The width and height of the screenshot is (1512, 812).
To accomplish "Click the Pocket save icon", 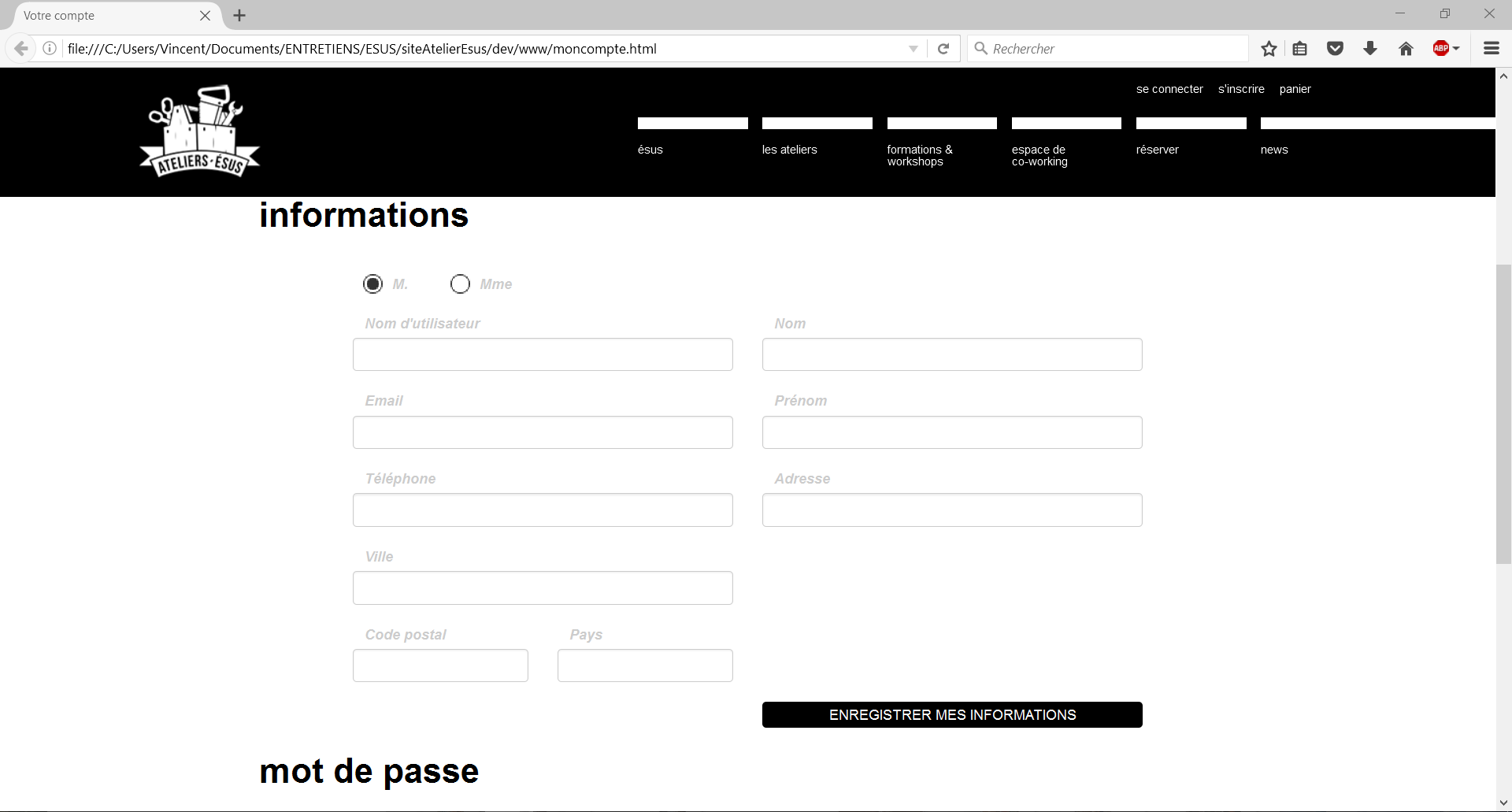I will coord(1335,49).
